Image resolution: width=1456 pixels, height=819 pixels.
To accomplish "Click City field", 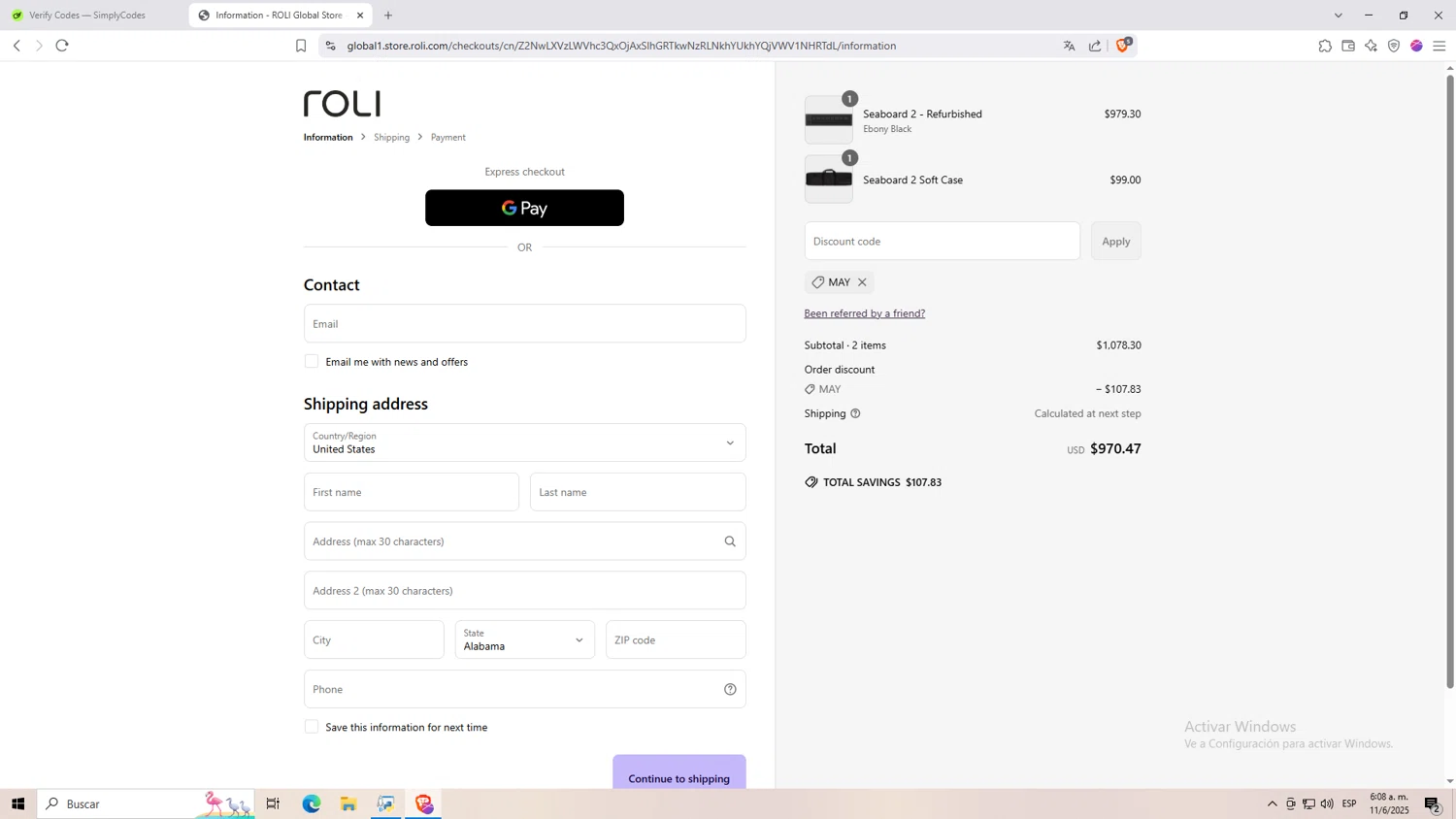I will pyautogui.click(x=374, y=639).
